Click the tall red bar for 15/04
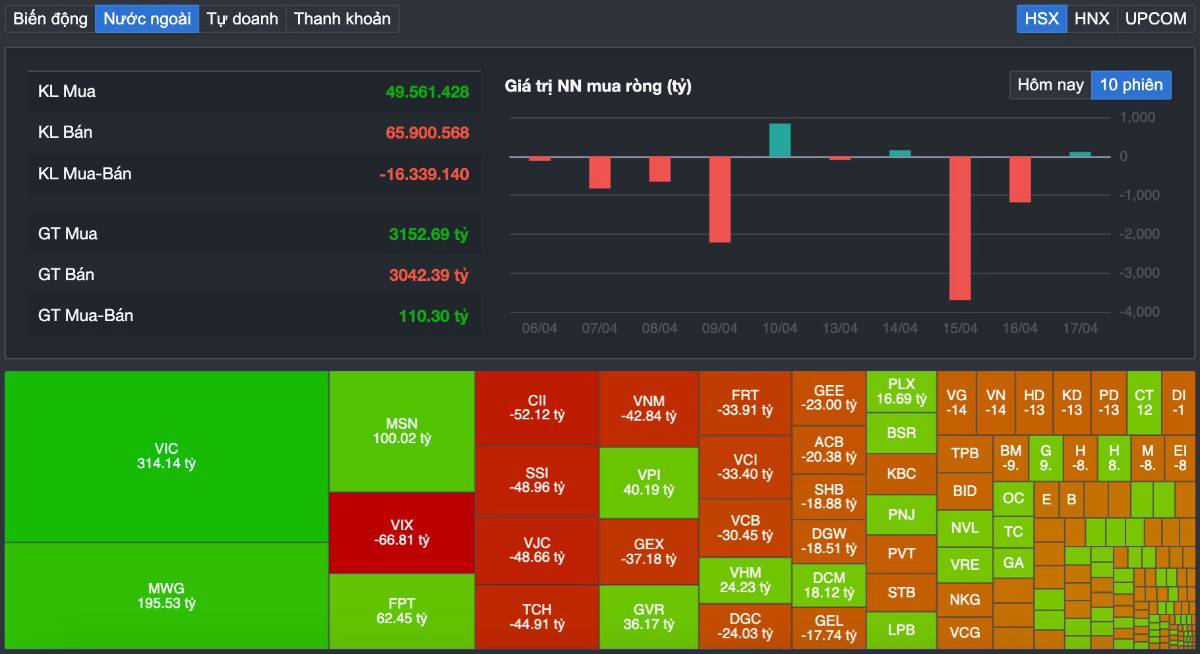Screen dimensions: 1200x654 [x=962, y=228]
